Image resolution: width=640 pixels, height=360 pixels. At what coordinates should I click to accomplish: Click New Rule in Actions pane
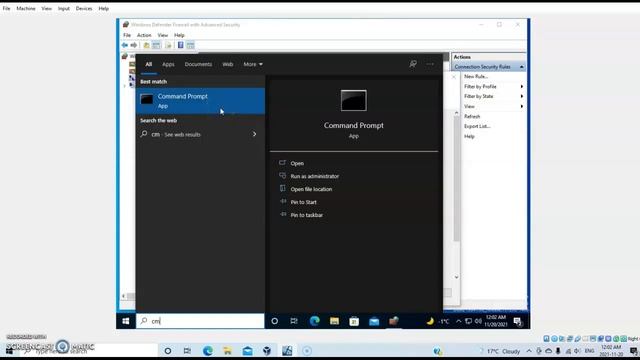[476, 76]
